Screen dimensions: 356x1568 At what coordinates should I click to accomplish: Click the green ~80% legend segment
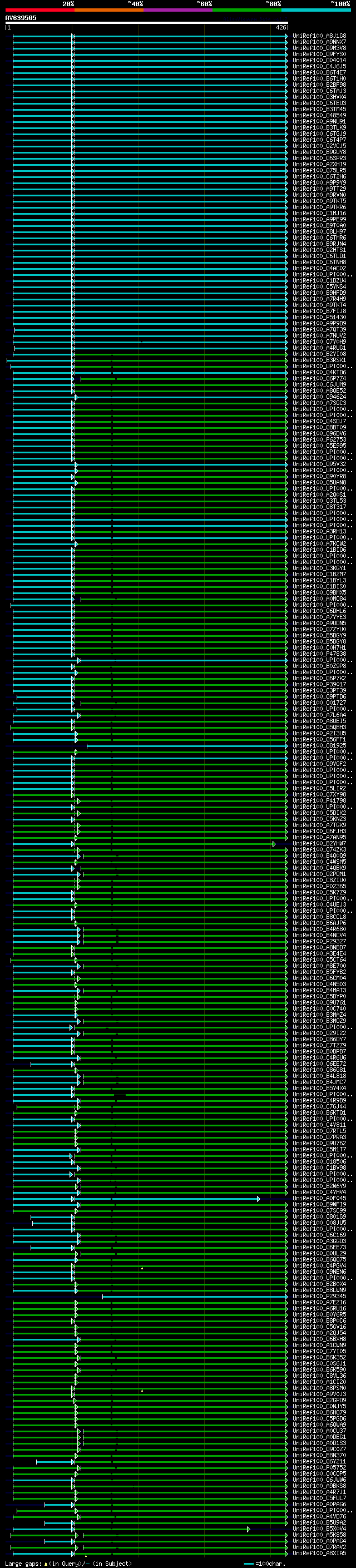pyautogui.click(x=247, y=10)
